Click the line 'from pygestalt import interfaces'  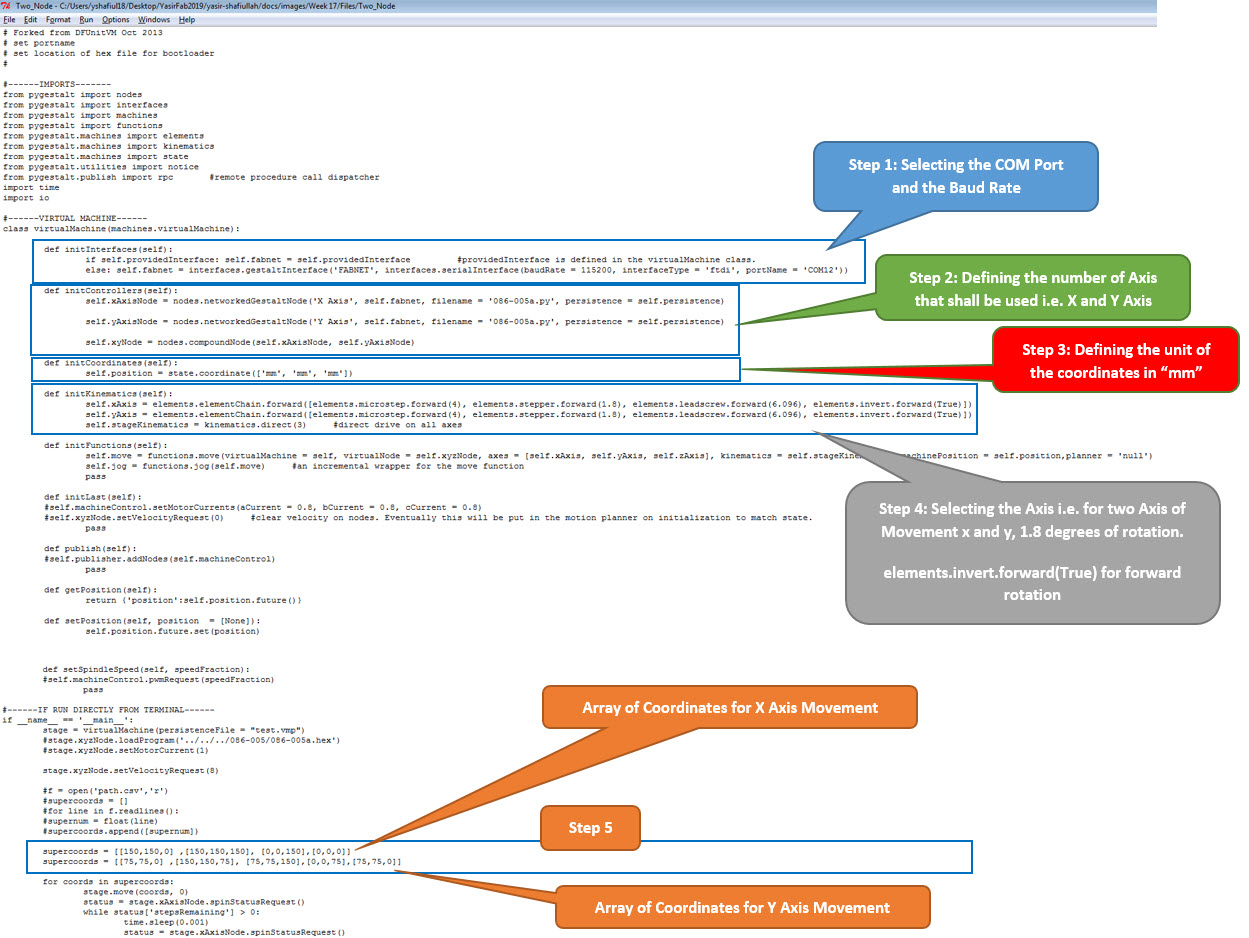coord(85,104)
